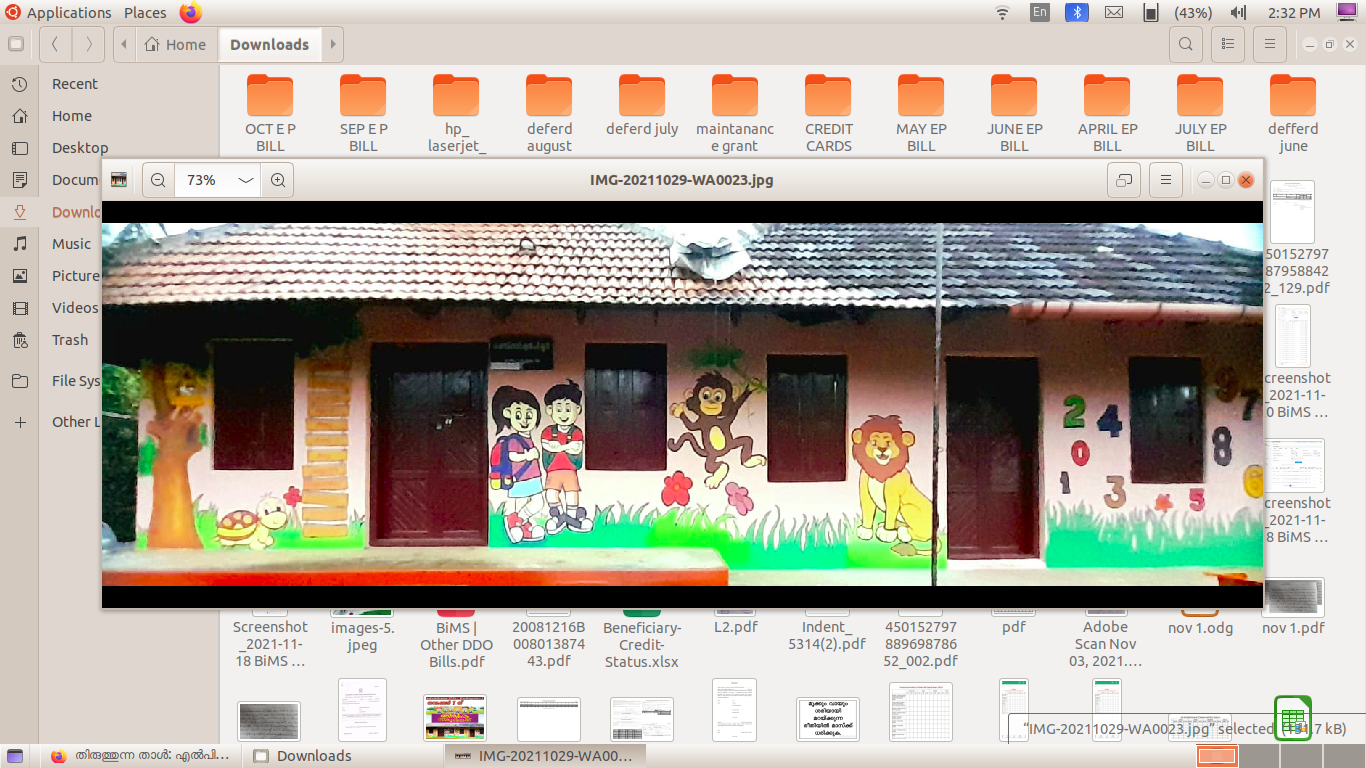Click the file manager search icon
The image size is (1366, 768).
[1185, 44]
